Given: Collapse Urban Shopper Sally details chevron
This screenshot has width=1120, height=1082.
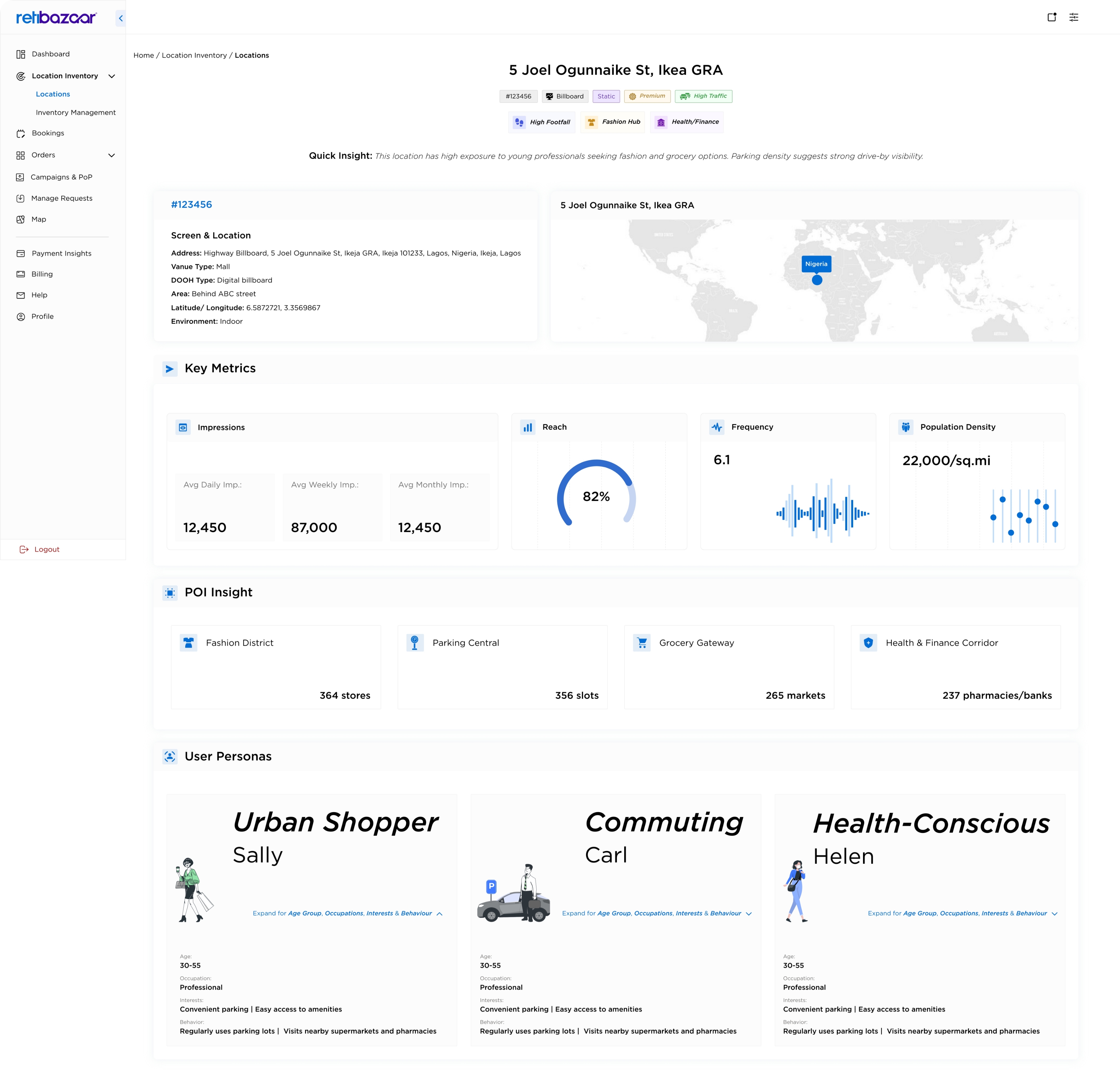Looking at the screenshot, I should click(440, 914).
